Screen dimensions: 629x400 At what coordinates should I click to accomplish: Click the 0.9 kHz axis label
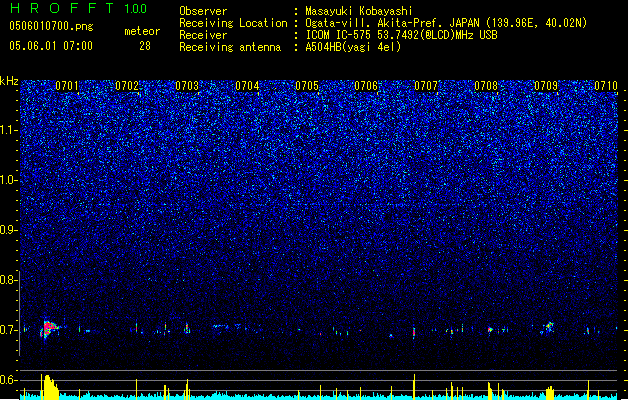click(8, 230)
